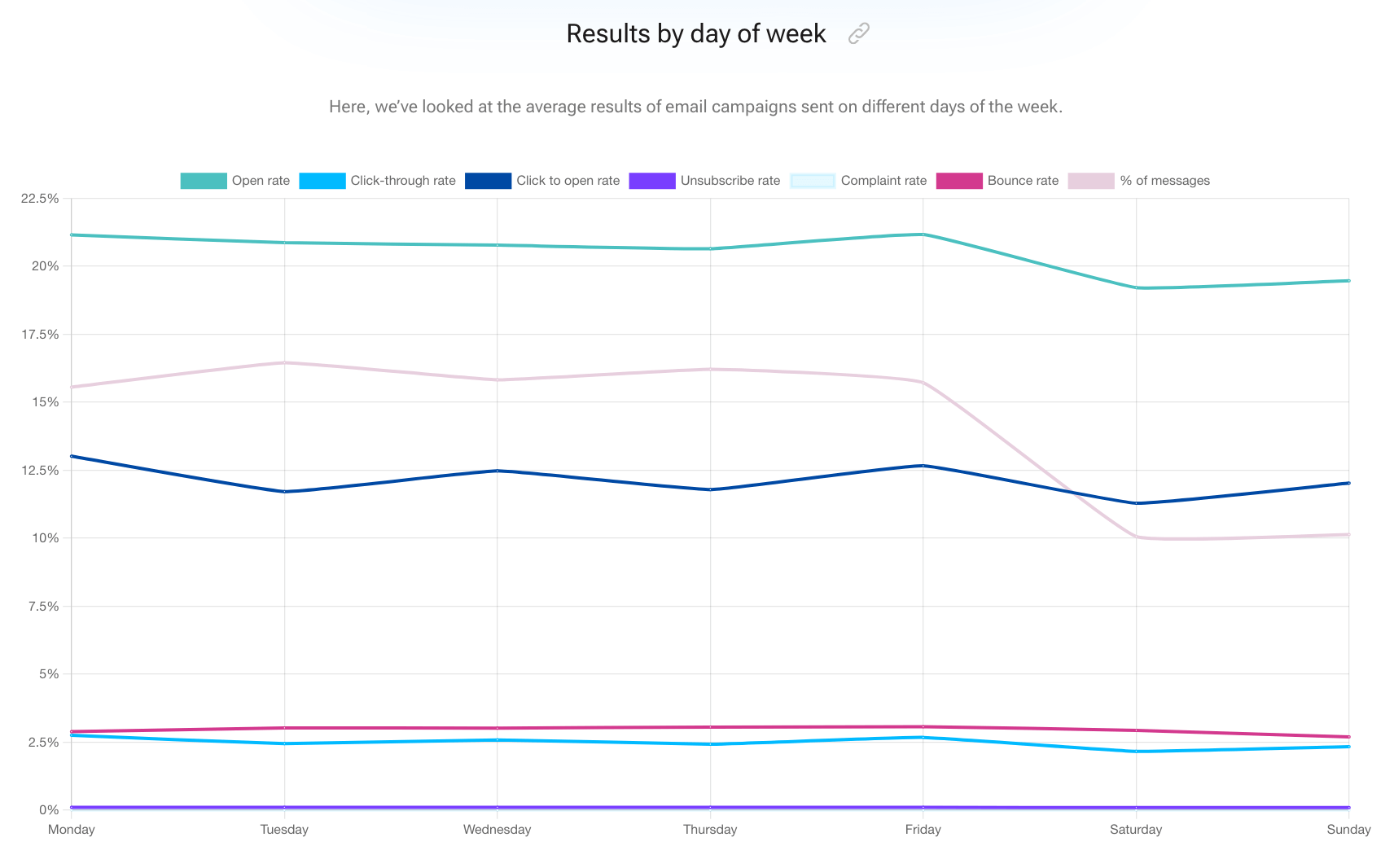Toggle % of messages legend label

click(1164, 181)
